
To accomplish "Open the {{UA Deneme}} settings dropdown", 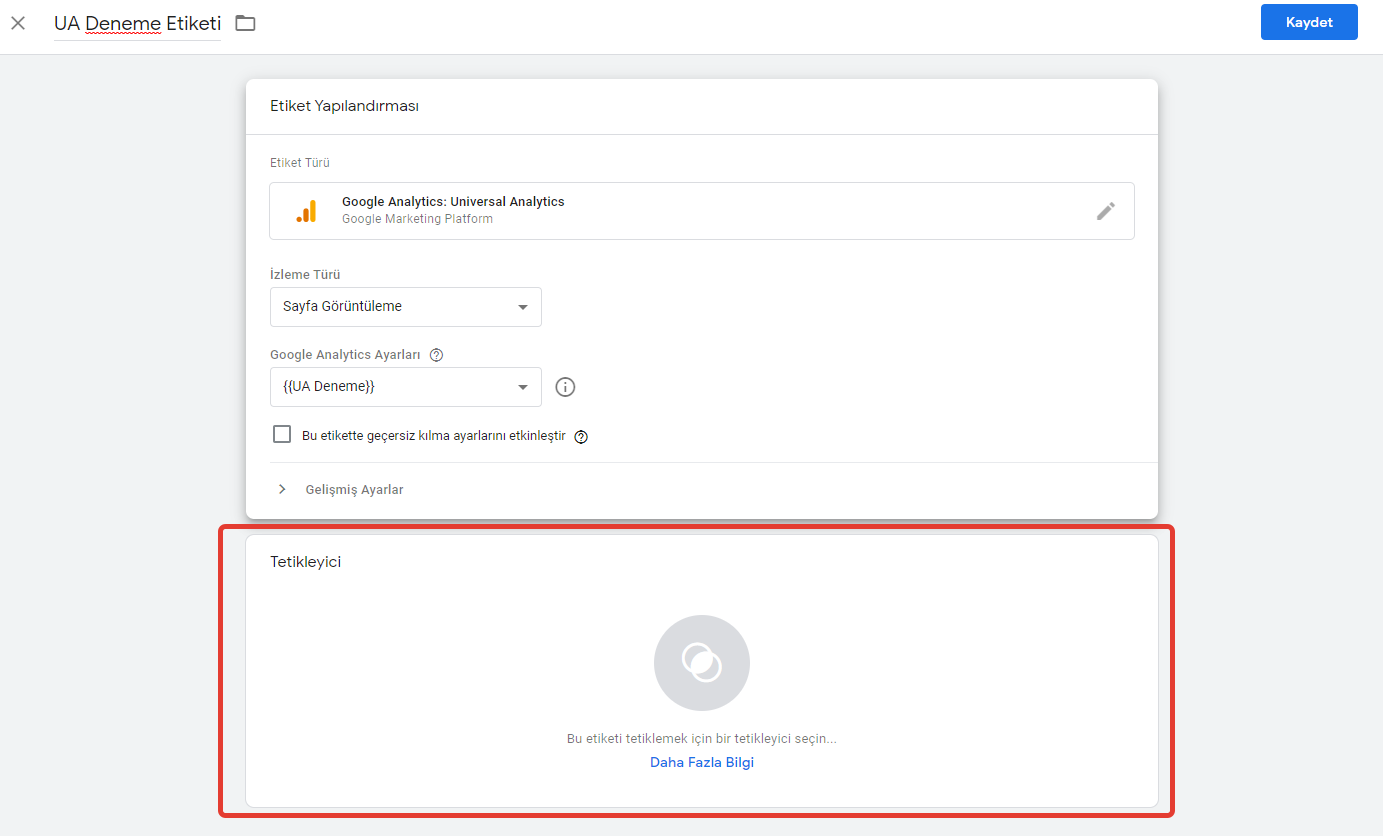I will tap(406, 387).
